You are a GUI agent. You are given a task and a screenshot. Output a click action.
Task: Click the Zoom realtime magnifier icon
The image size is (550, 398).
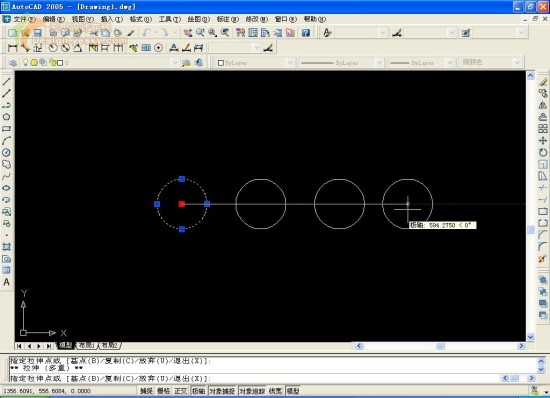click(x=200, y=33)
